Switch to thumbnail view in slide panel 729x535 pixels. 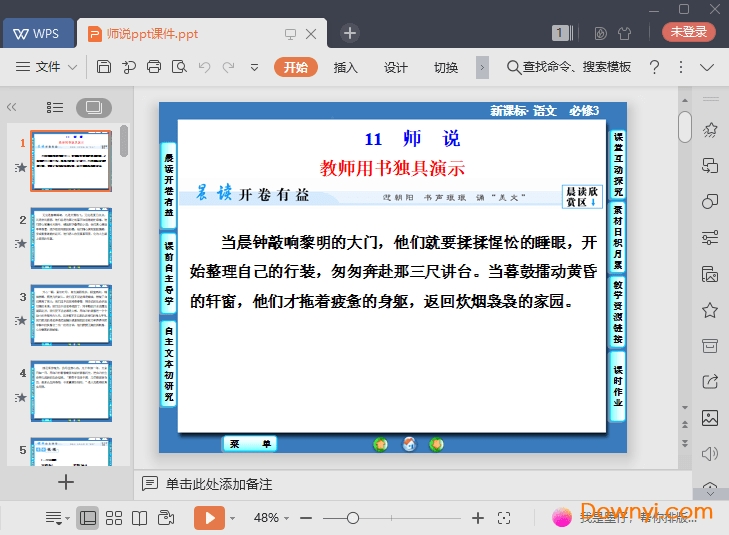point(94,108)
